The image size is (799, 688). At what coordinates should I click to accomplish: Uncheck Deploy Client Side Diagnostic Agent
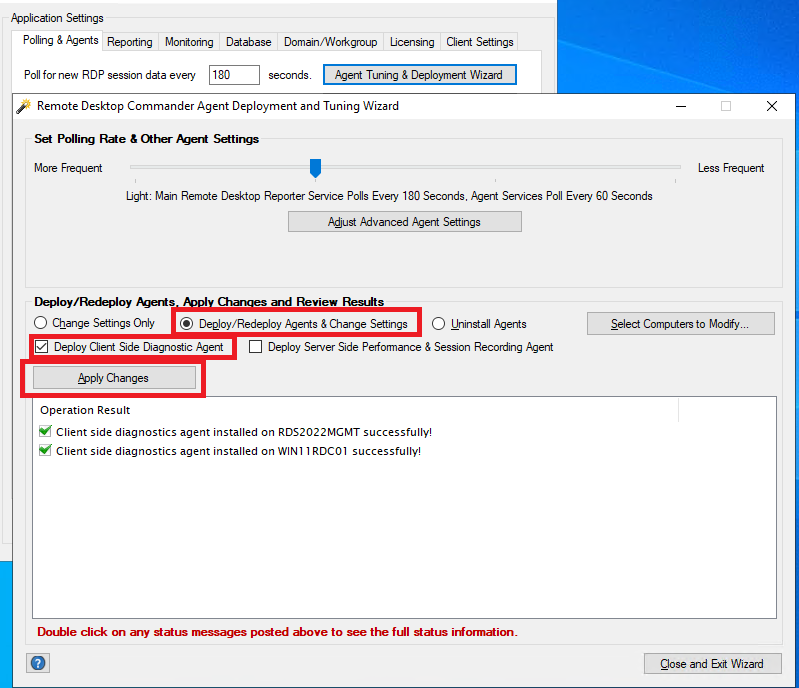click(42, 347)
